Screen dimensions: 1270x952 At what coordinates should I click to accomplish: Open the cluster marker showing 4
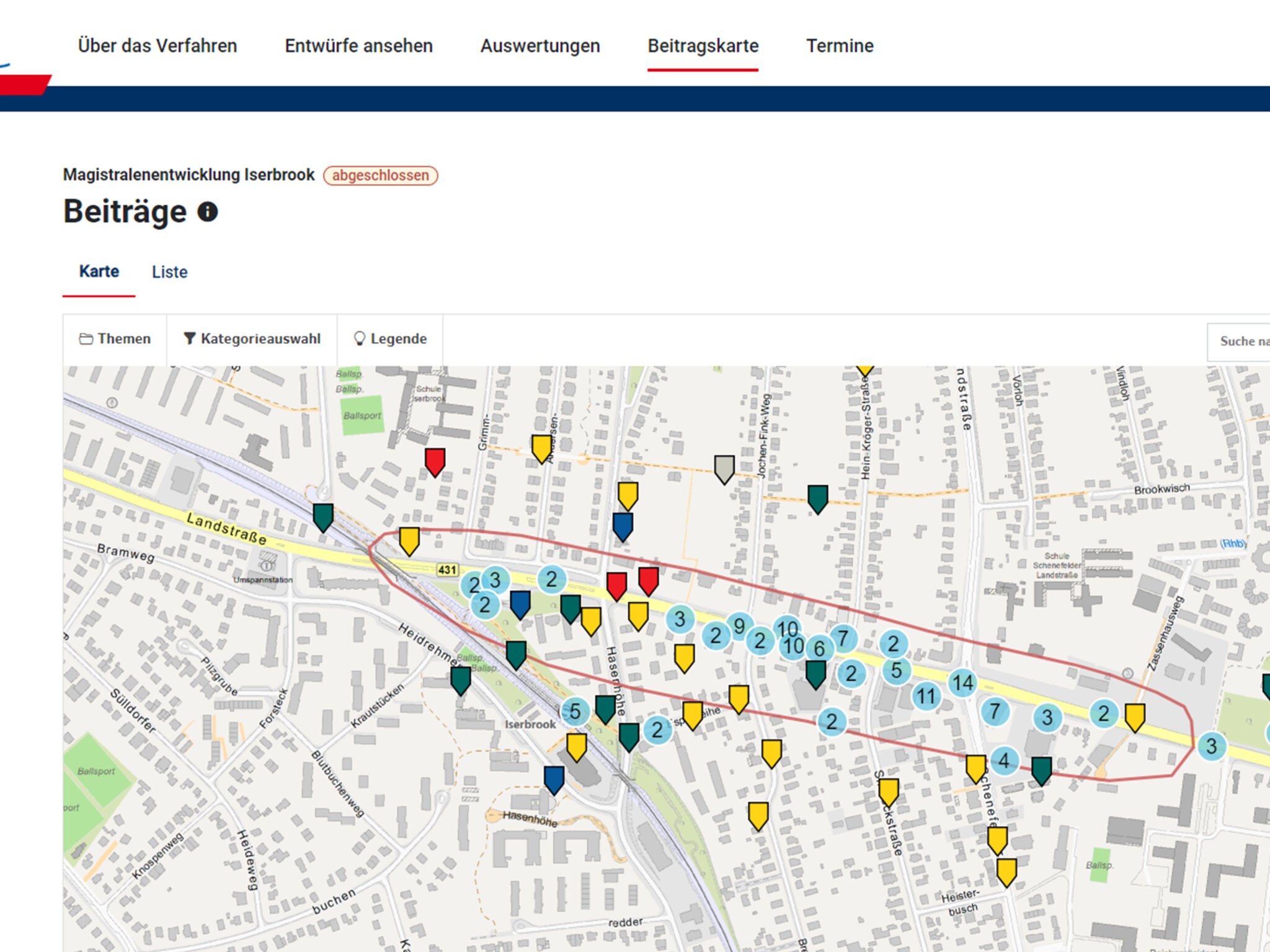[x=1004, y=760]
